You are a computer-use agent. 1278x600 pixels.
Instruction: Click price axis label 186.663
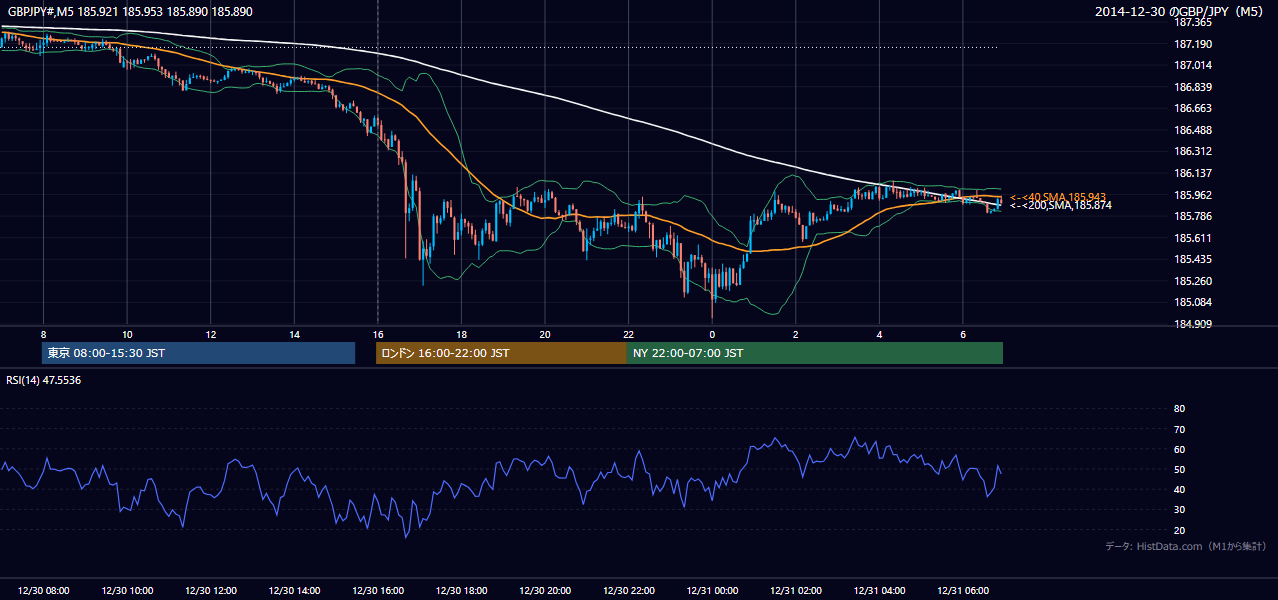1192,108
